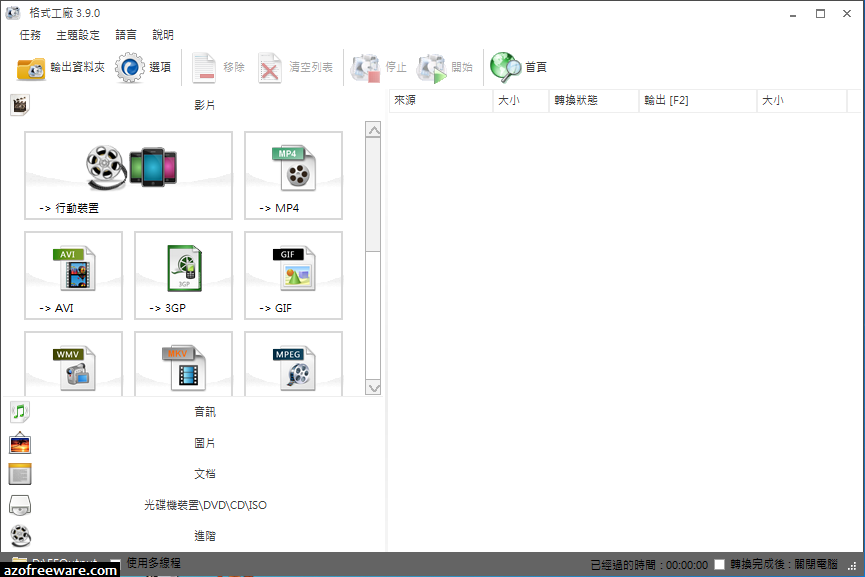Click scroll down arrow in format list
865x577 pixels.
(x=373, y=388)
